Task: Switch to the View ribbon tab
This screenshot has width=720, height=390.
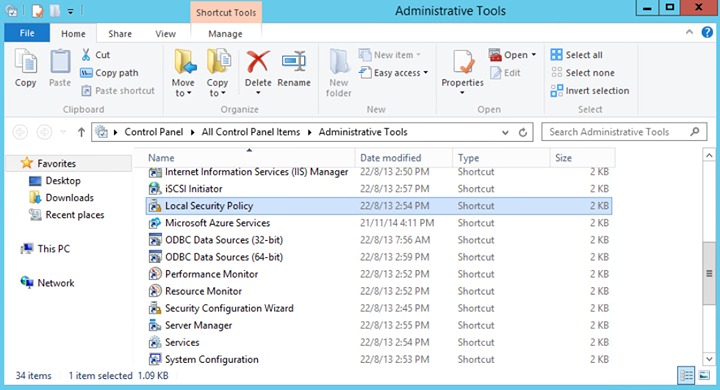Action: point(165,34)
